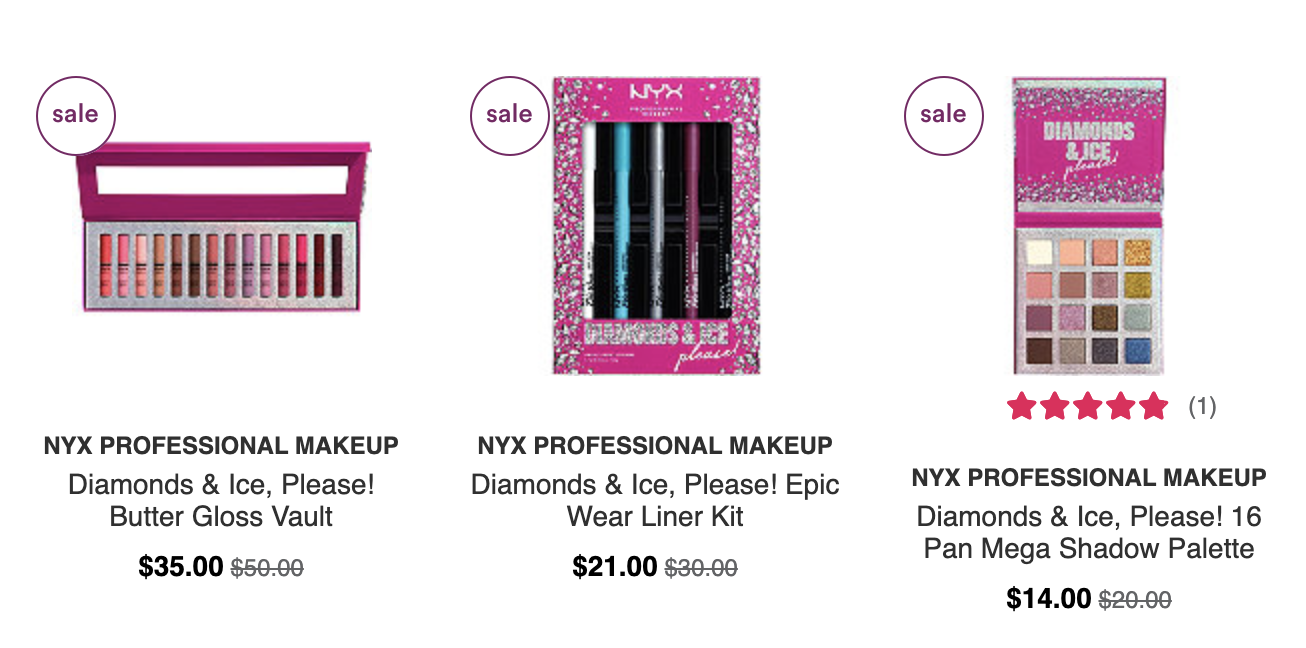The width and height of the screenshot is (1306, 648).
Task: Click NYX Professional Makeup brand above Liner Kit
Action: pyautogui.click(x=655, y=445)
